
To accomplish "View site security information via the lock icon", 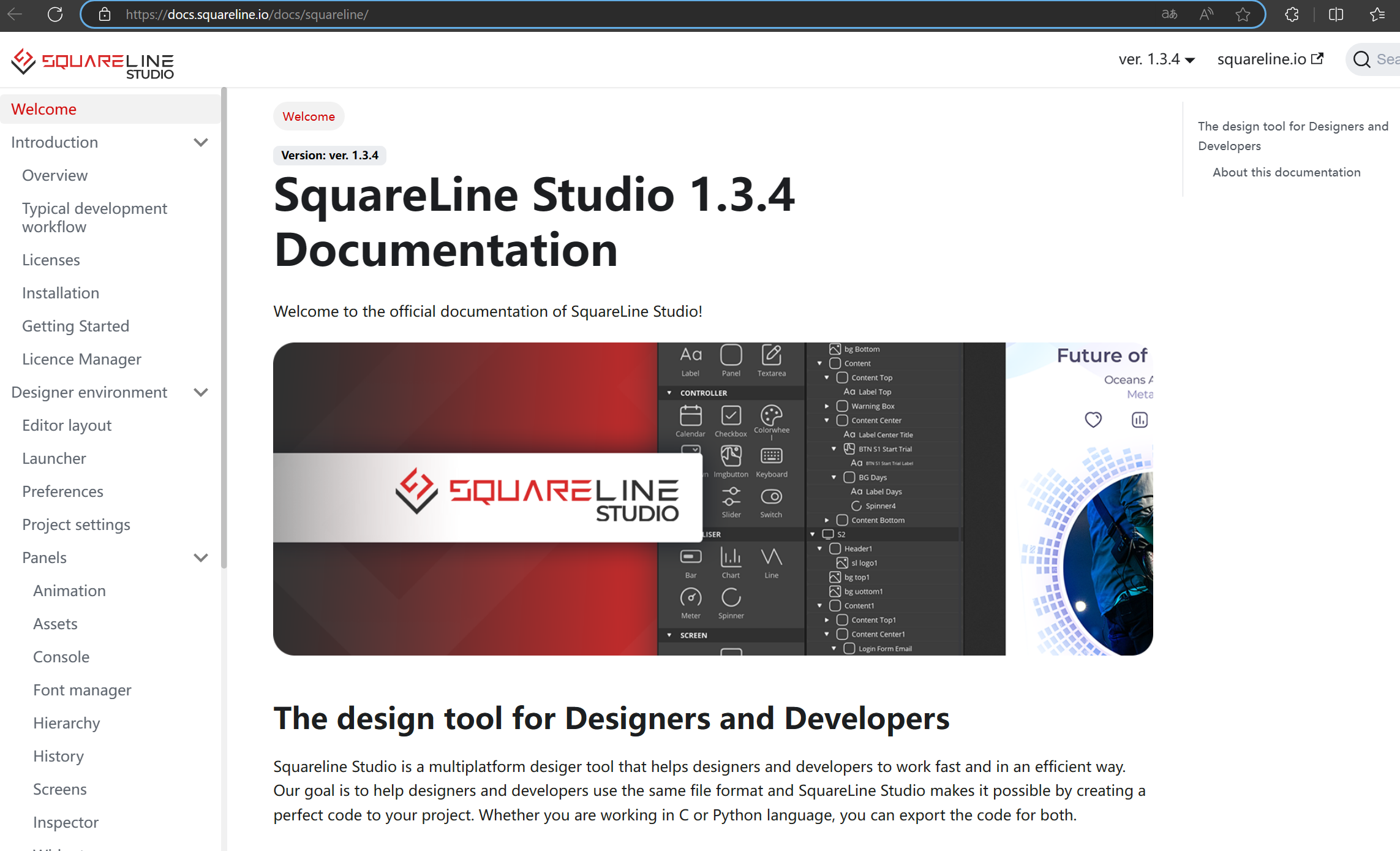I will (x=104, y=15).
